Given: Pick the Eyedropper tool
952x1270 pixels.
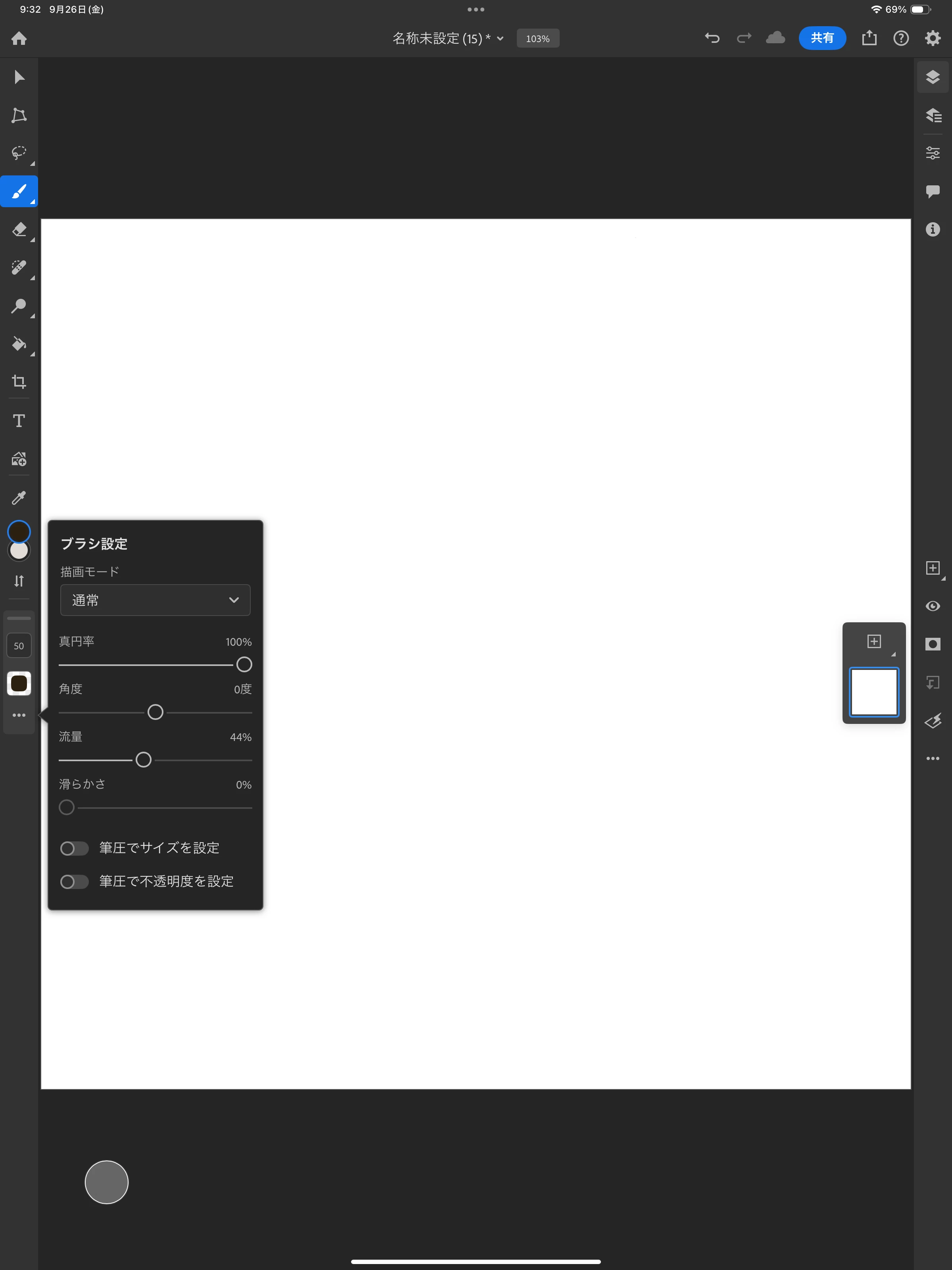Looking at the screenshot, I should 19,497.
